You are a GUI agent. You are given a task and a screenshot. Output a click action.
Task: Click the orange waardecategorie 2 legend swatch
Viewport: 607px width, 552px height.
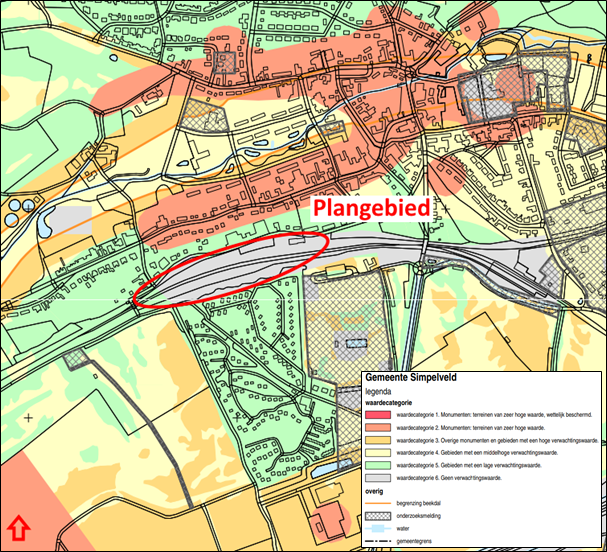pos(379,426)
